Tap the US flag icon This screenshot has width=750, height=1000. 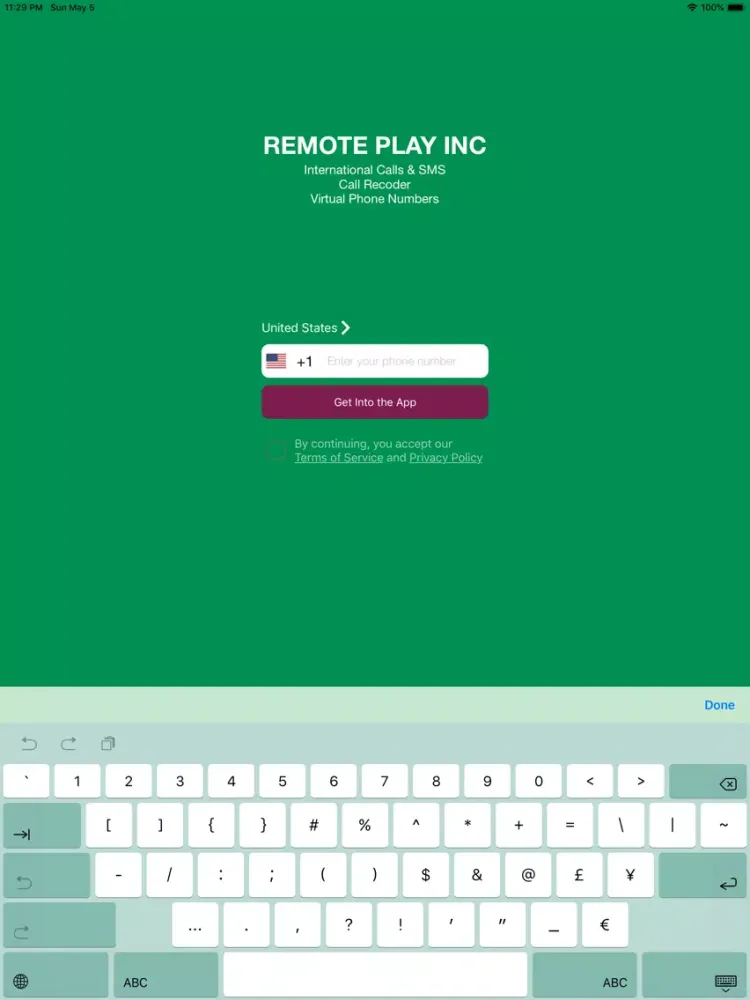click(x=276, y=361)
